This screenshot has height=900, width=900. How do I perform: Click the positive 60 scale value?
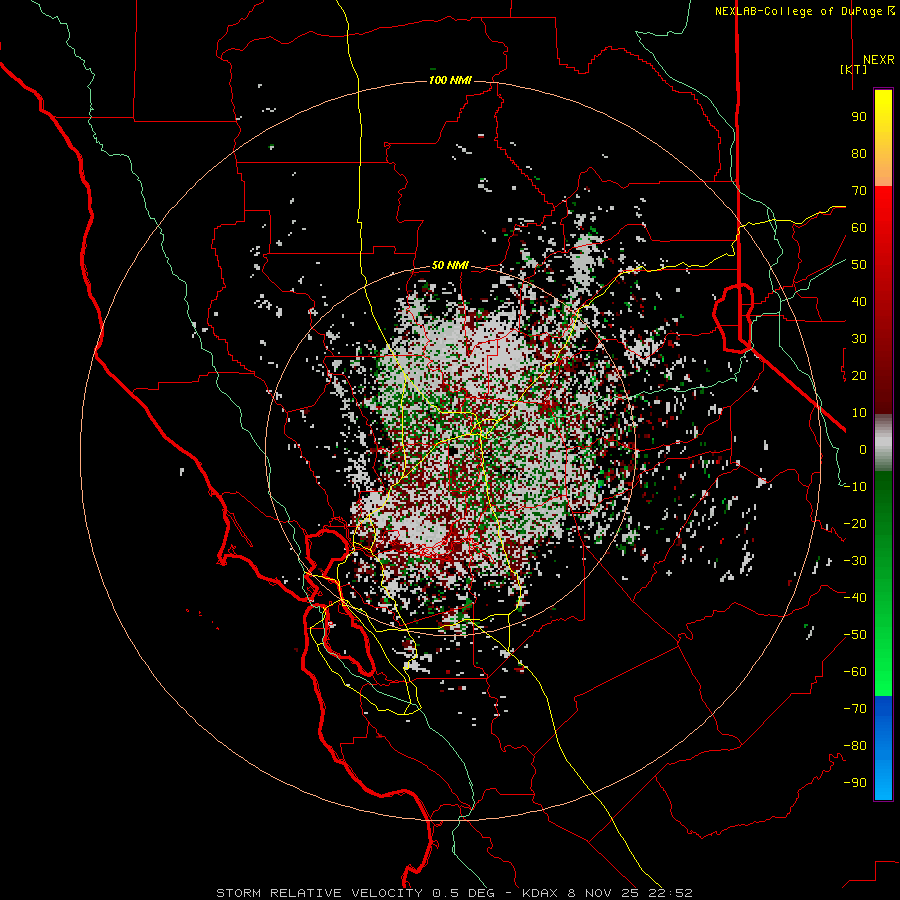click(859, 227)
